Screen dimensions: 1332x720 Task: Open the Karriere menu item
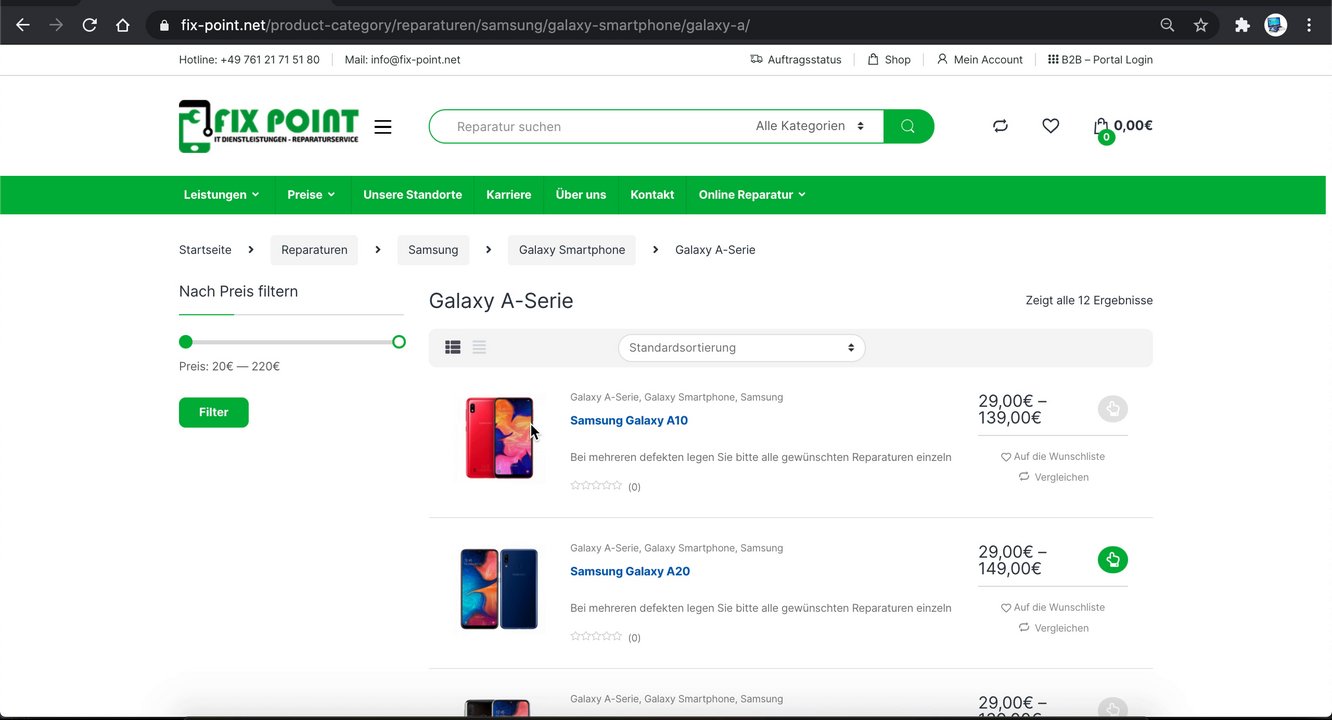pos(508,195)
